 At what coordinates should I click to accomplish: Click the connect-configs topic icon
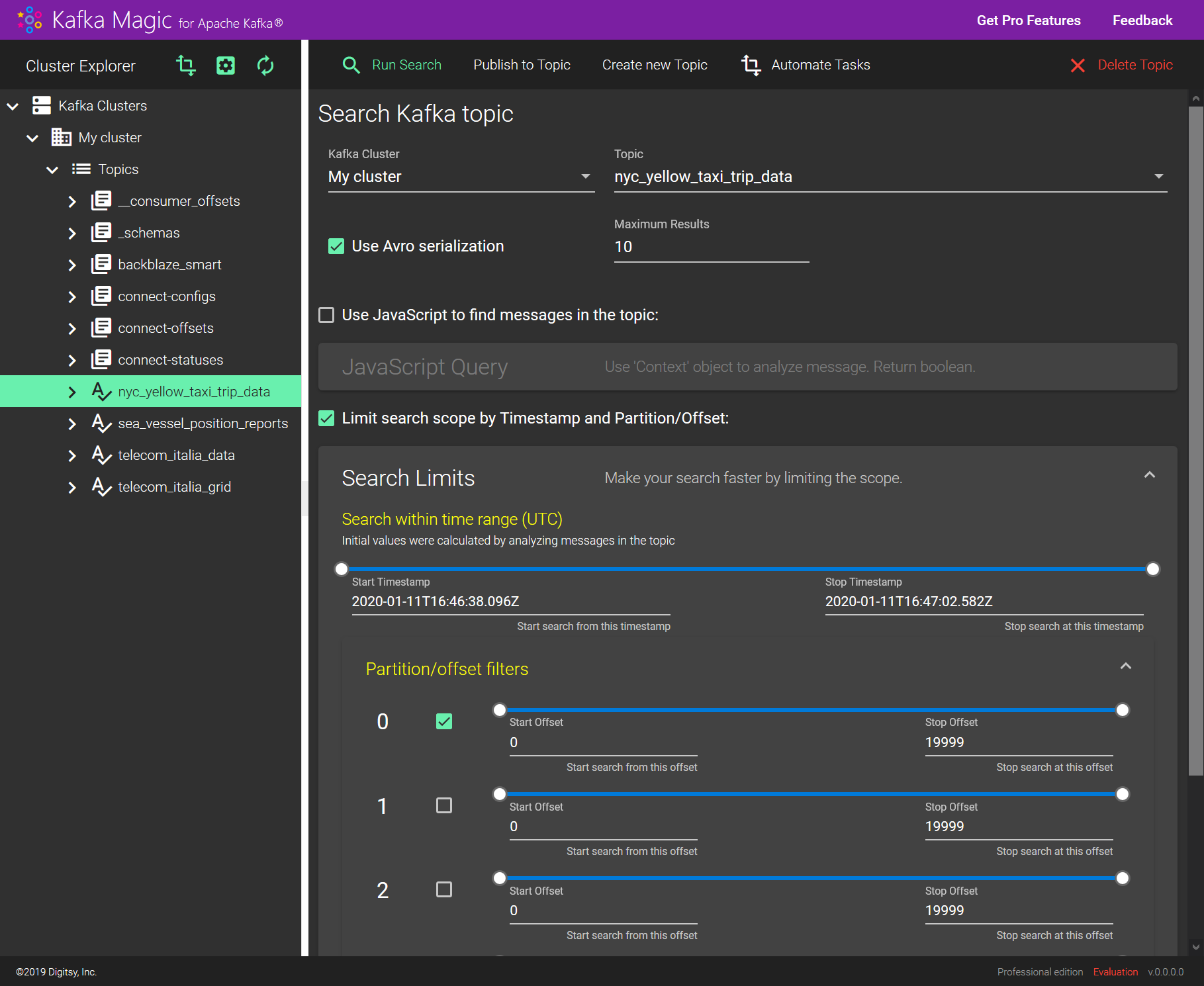click(x=101, y=296)
